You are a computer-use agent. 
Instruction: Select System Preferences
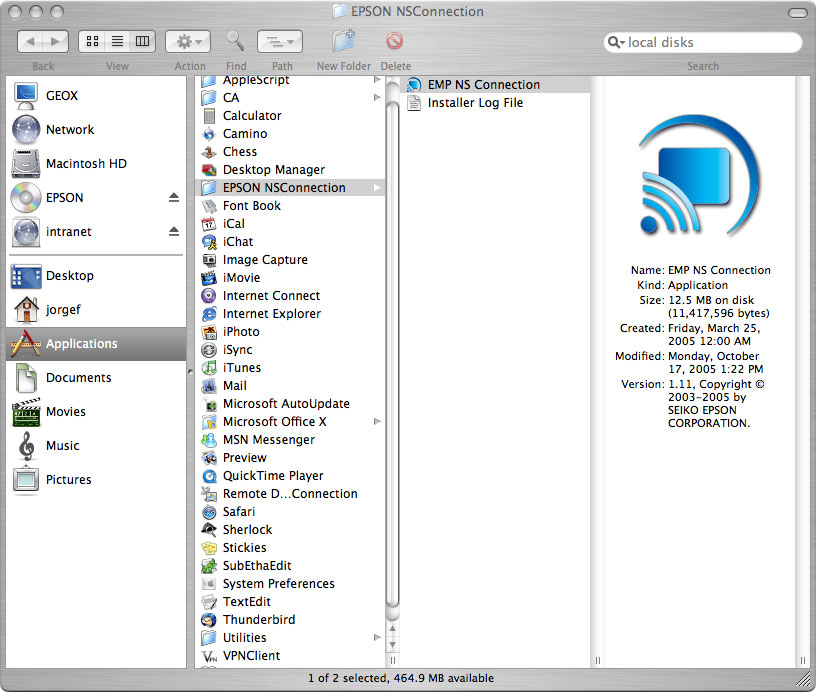[290, 584]
